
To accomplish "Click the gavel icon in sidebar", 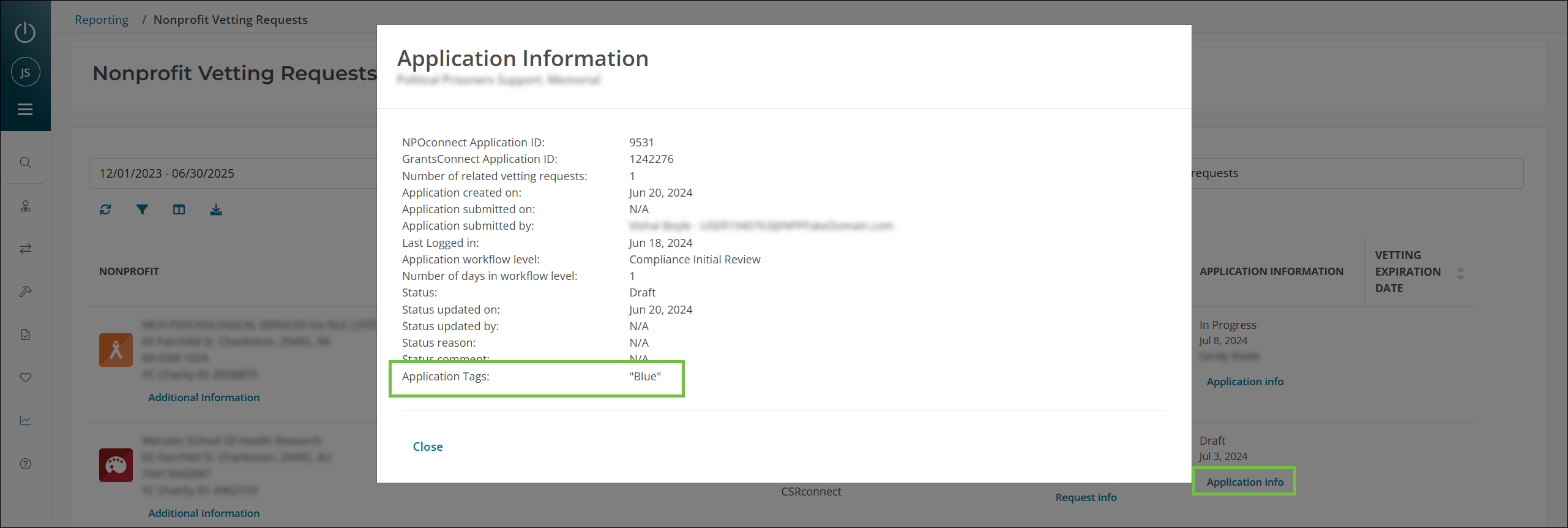I will click(25, 292).
